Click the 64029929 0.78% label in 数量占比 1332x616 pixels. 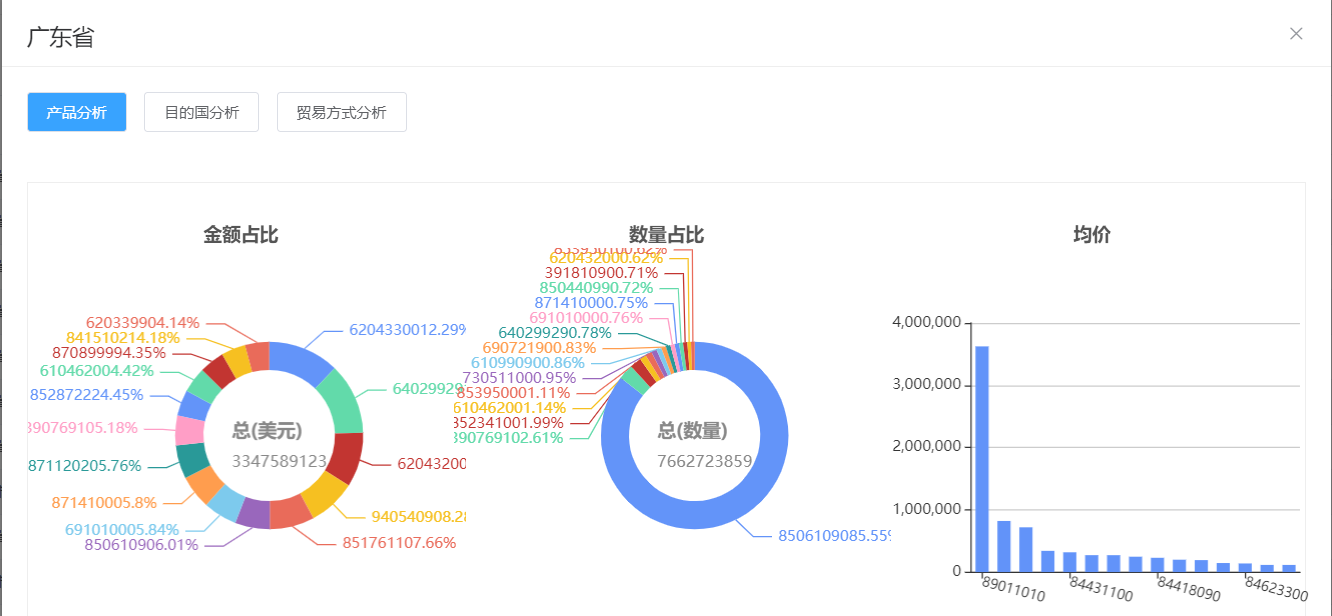click(x=555, y=332)
